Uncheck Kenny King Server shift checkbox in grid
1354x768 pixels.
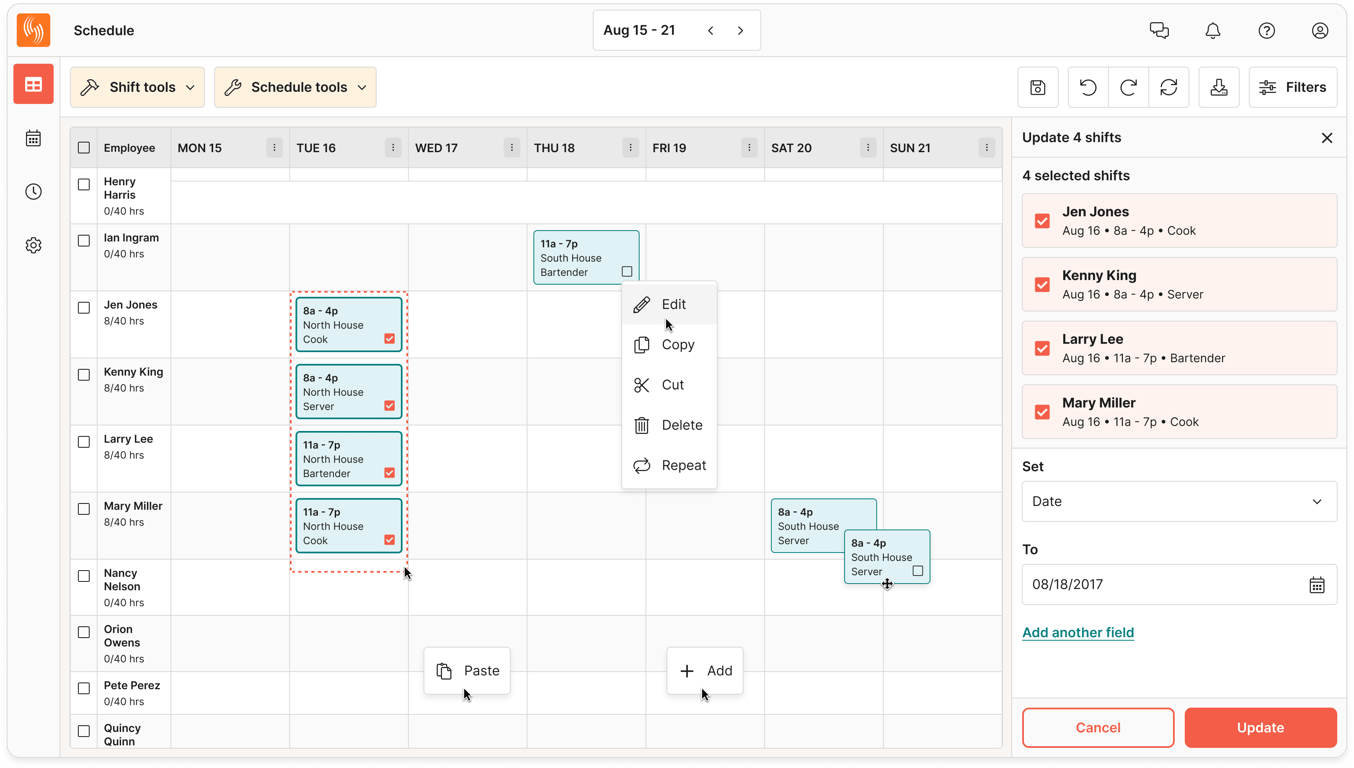point(390,406)
